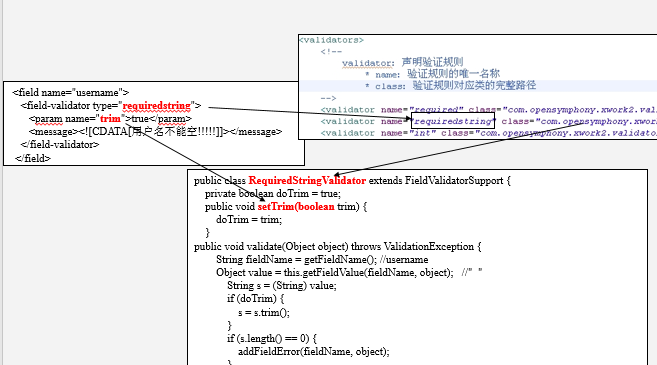The height and width of the screenshot is (365, 657).
Task: Click 'if (s.length() == 0) {' line
Action: click(x=272, y=338)
